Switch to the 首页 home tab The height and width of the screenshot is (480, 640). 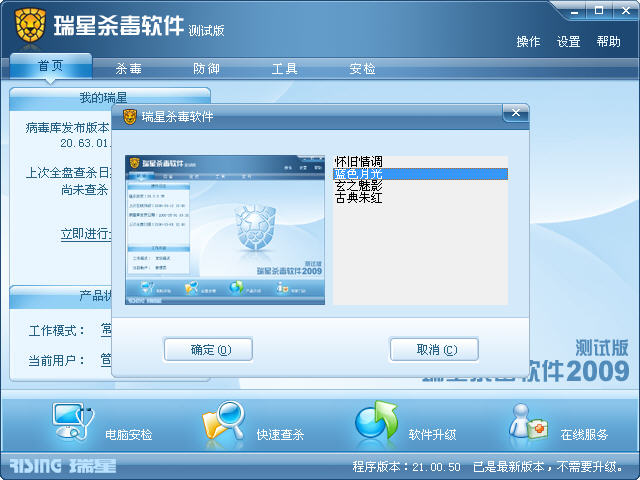51,66
